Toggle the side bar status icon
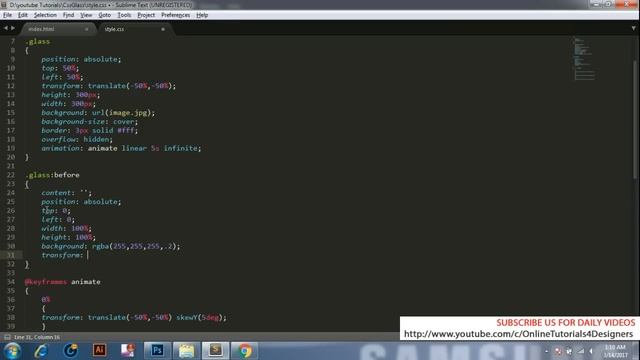The width and height of the screenshot is (640, 360). [x=7, y=337]
